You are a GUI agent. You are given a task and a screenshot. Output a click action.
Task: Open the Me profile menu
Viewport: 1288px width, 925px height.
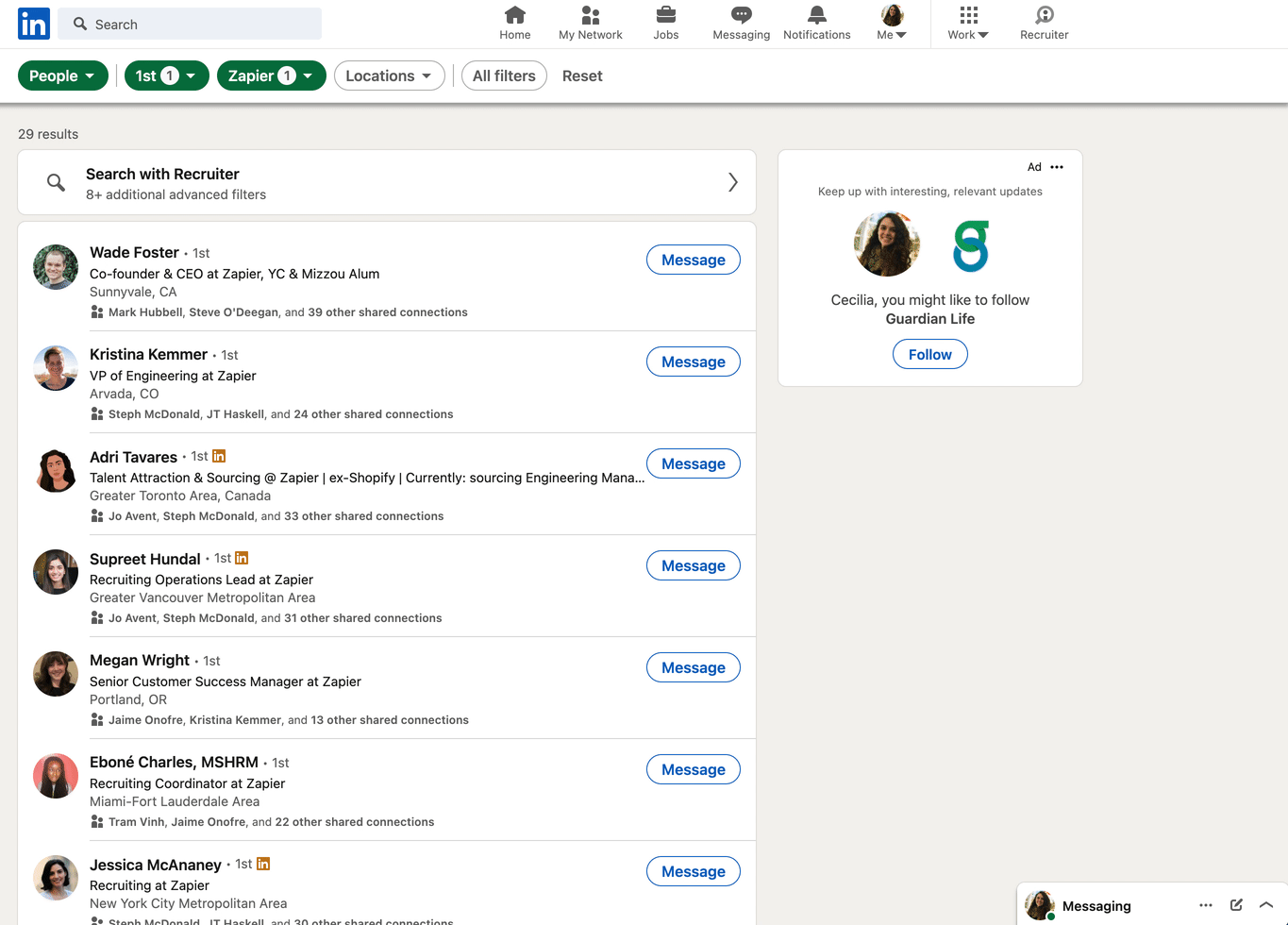click(x=892, y=23)
